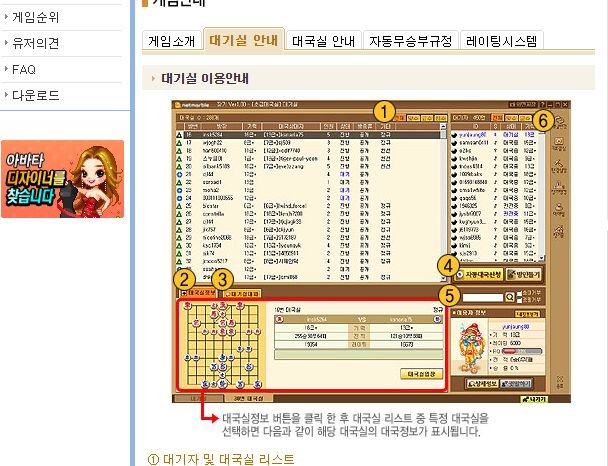Click the avatar designer banner ad

pyautogui.click(x=62, y=179)
